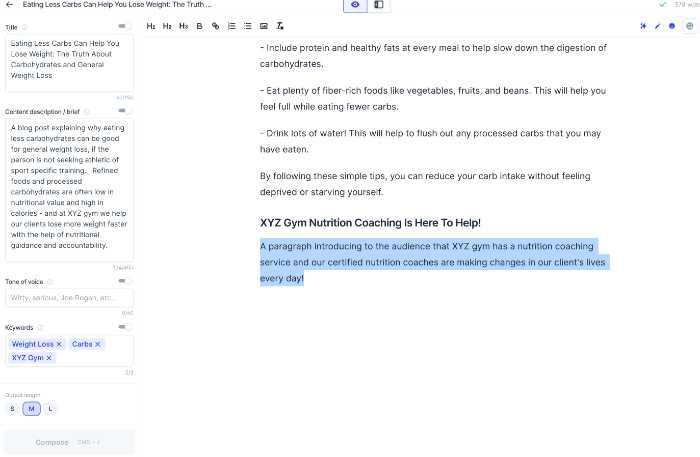Toggle the Keywords switch

(124, 327)
